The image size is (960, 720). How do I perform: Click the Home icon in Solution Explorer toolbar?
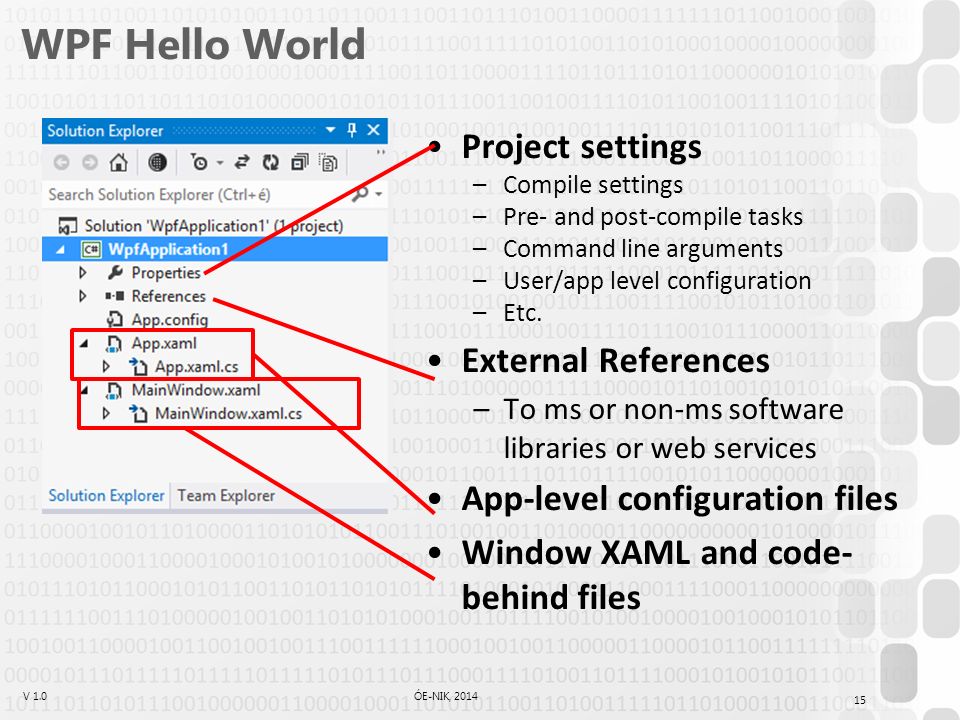[119, 162]
